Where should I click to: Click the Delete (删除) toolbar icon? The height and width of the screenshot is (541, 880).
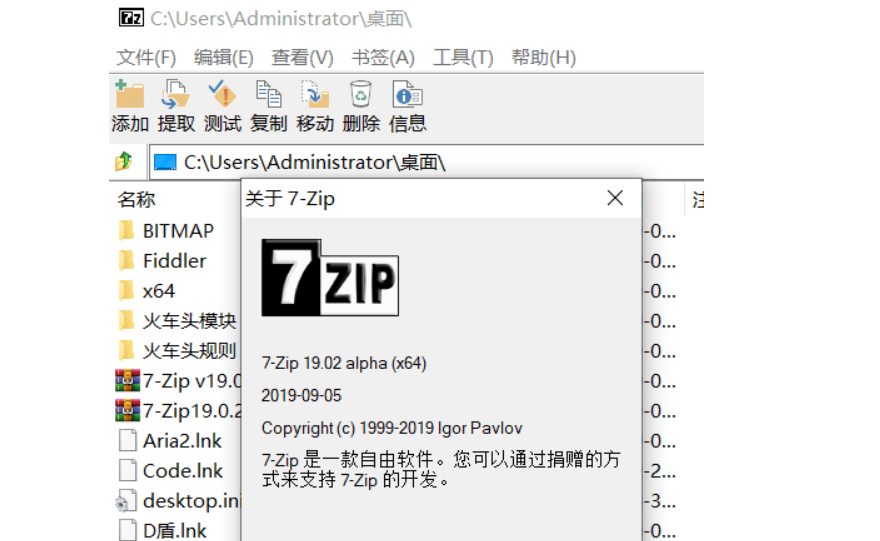[361, 94]
